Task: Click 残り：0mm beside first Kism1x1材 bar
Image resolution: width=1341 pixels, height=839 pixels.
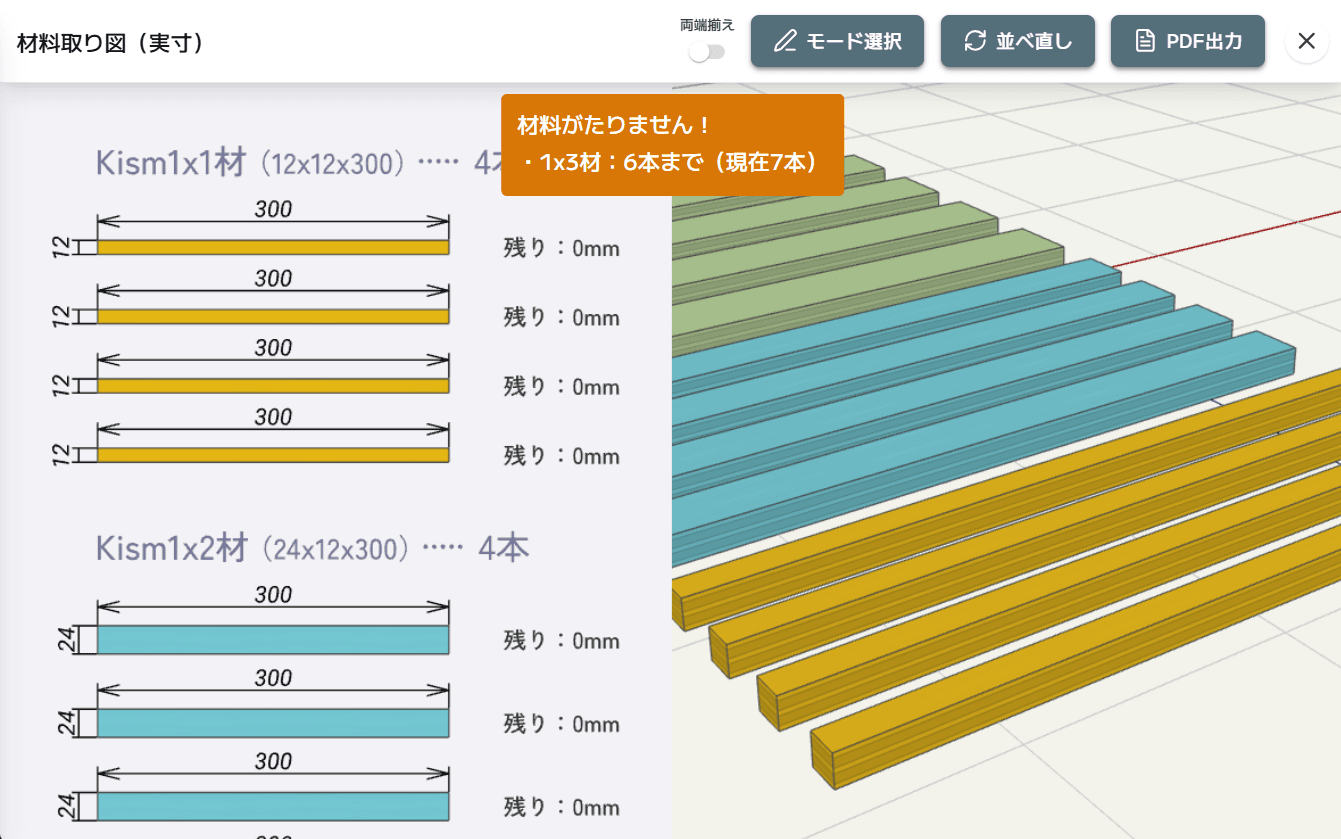Action: tap(561, 248)
